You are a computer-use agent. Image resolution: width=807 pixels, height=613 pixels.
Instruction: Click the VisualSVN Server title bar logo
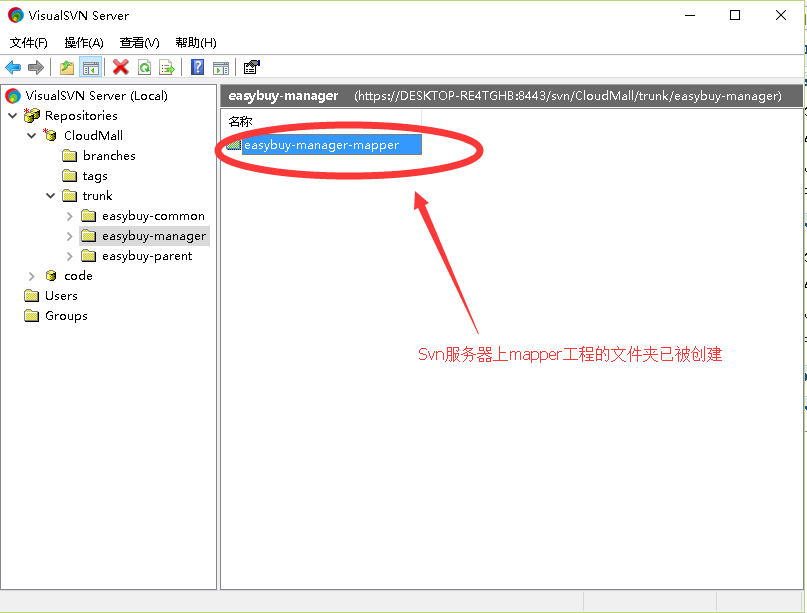(x=15, y=15)
